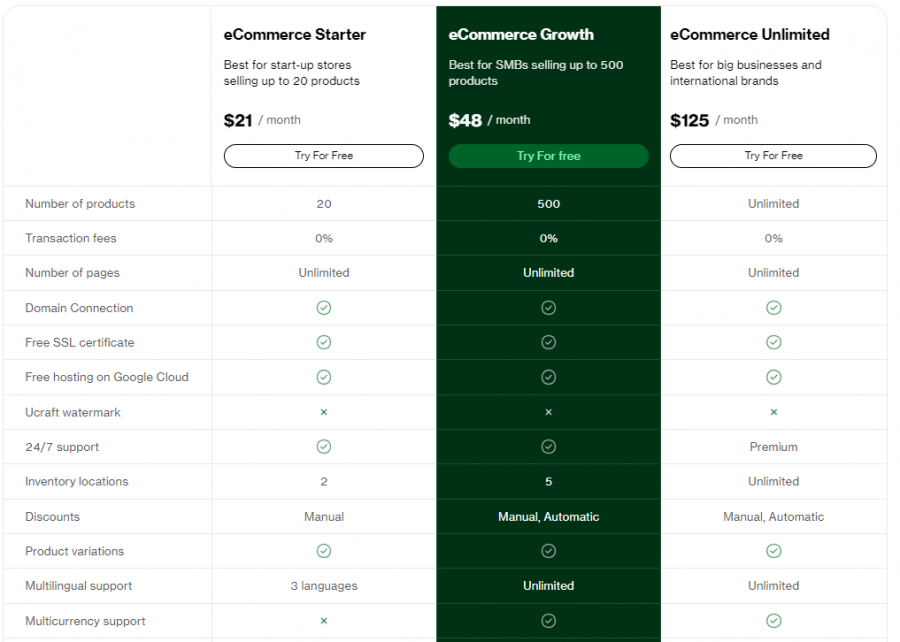This screenshot has height=642, width=900.
Task: Click the Multicurrency support checkmark under eCommerce Unlimited
Action: [x=773, y=620]
